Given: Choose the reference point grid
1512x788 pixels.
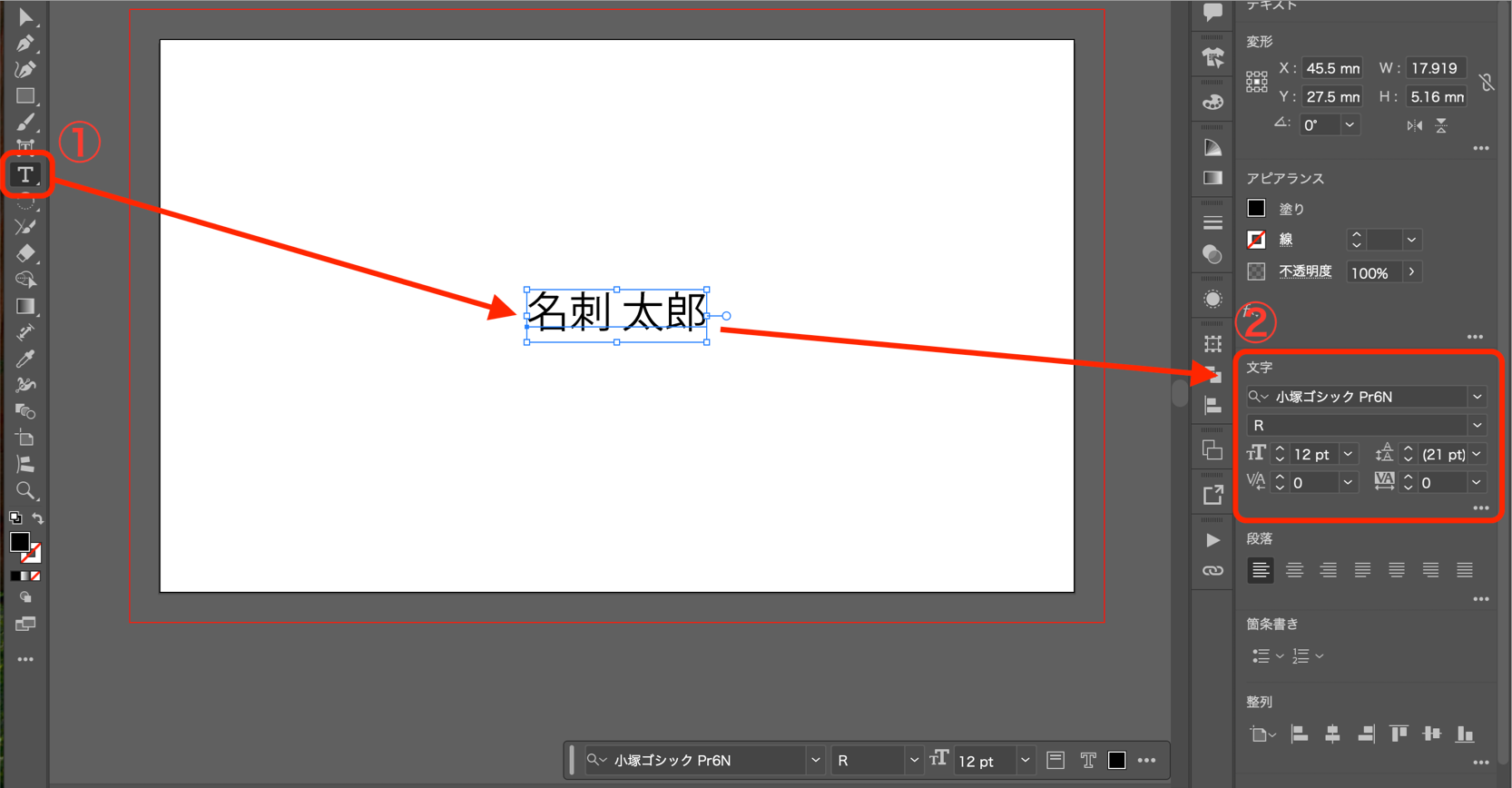Looking at the screenshot, I should (1257, 82).
